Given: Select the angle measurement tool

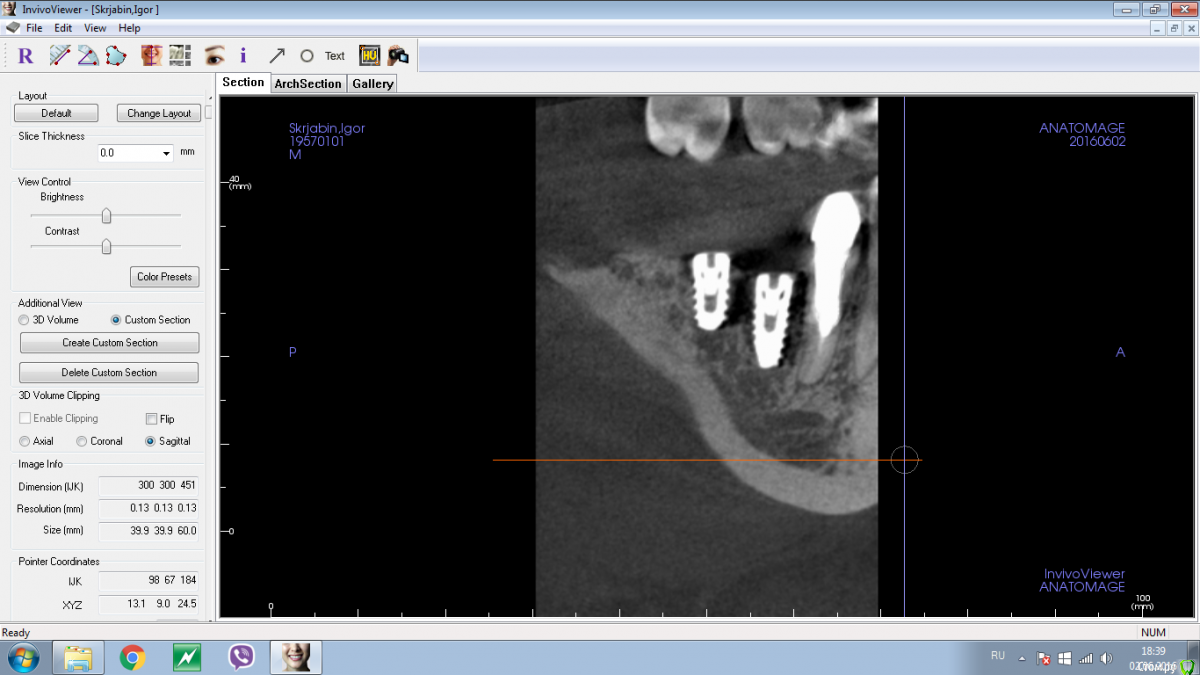Looking at the screenshot, I should [87, 56].
